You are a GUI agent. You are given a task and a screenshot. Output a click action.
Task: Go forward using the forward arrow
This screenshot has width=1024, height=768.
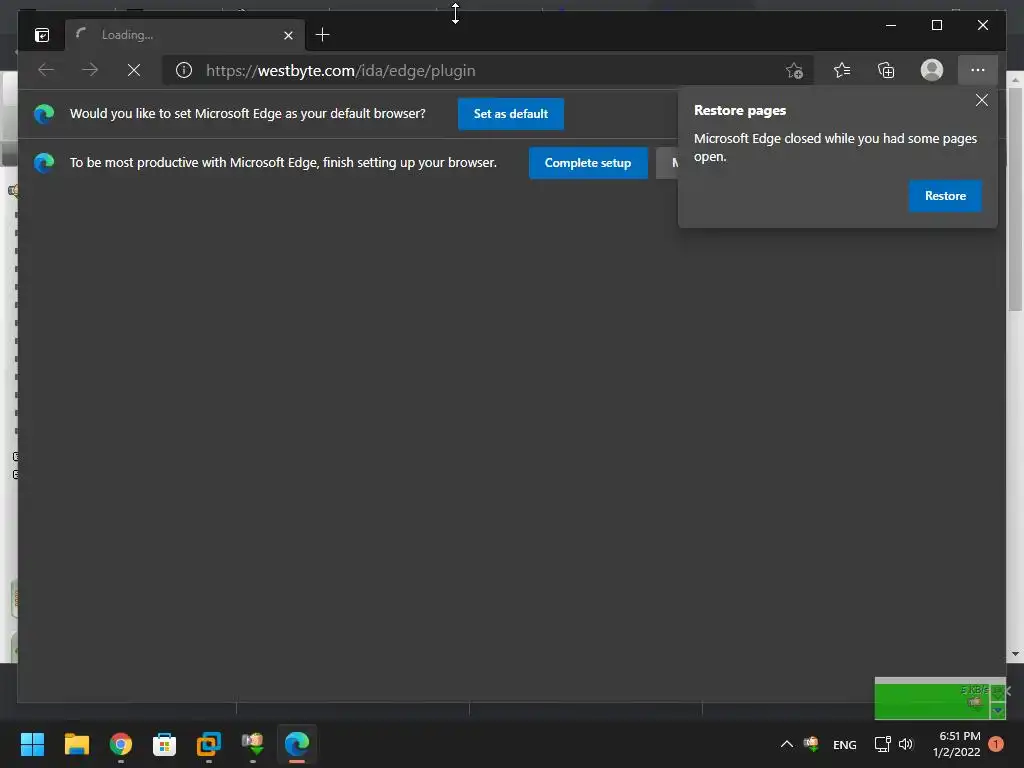pyautogui.click(x=90, y=70)
